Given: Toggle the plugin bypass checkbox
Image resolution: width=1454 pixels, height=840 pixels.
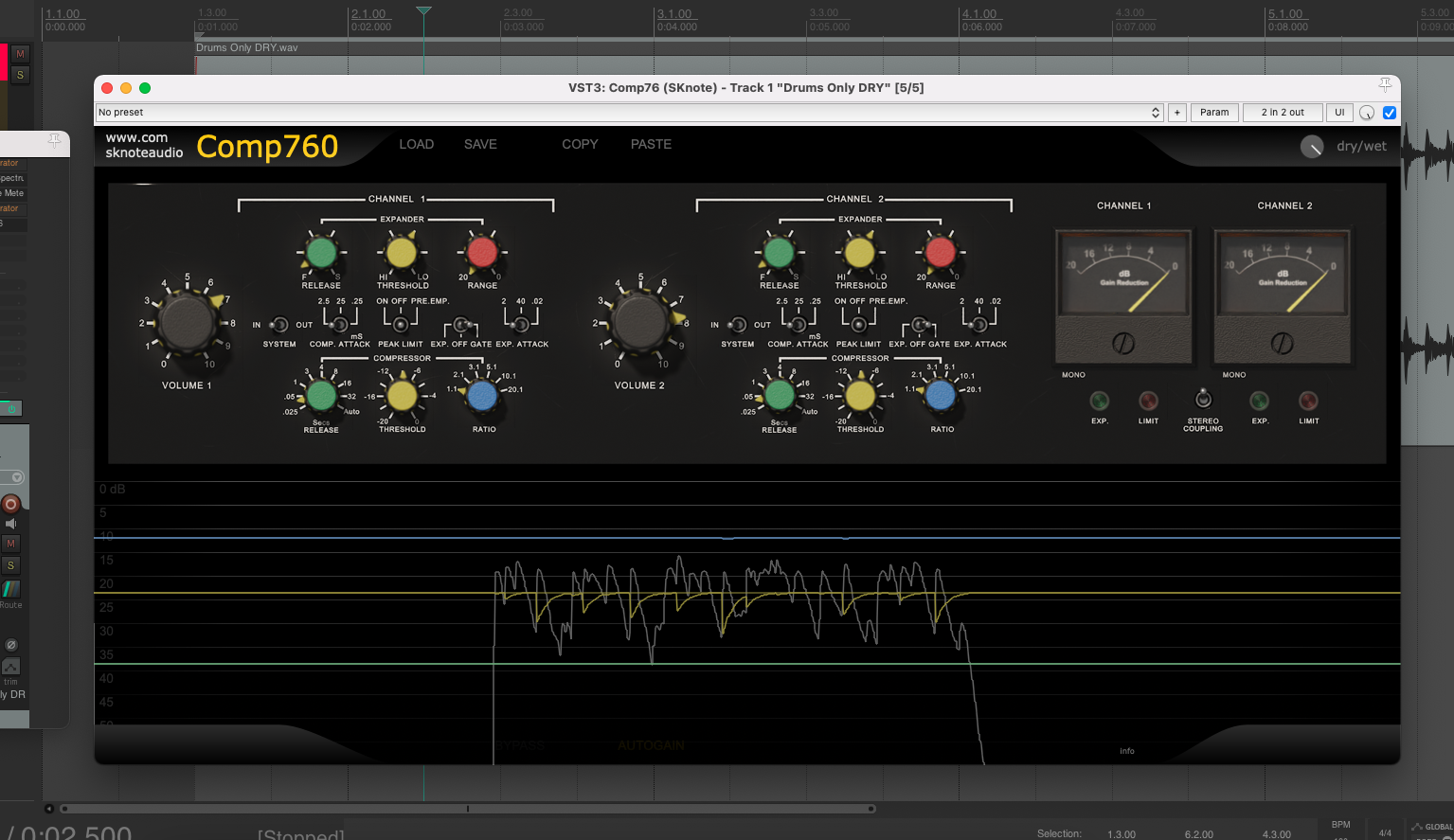Looking at the screenshot, I should point(1390,113).
